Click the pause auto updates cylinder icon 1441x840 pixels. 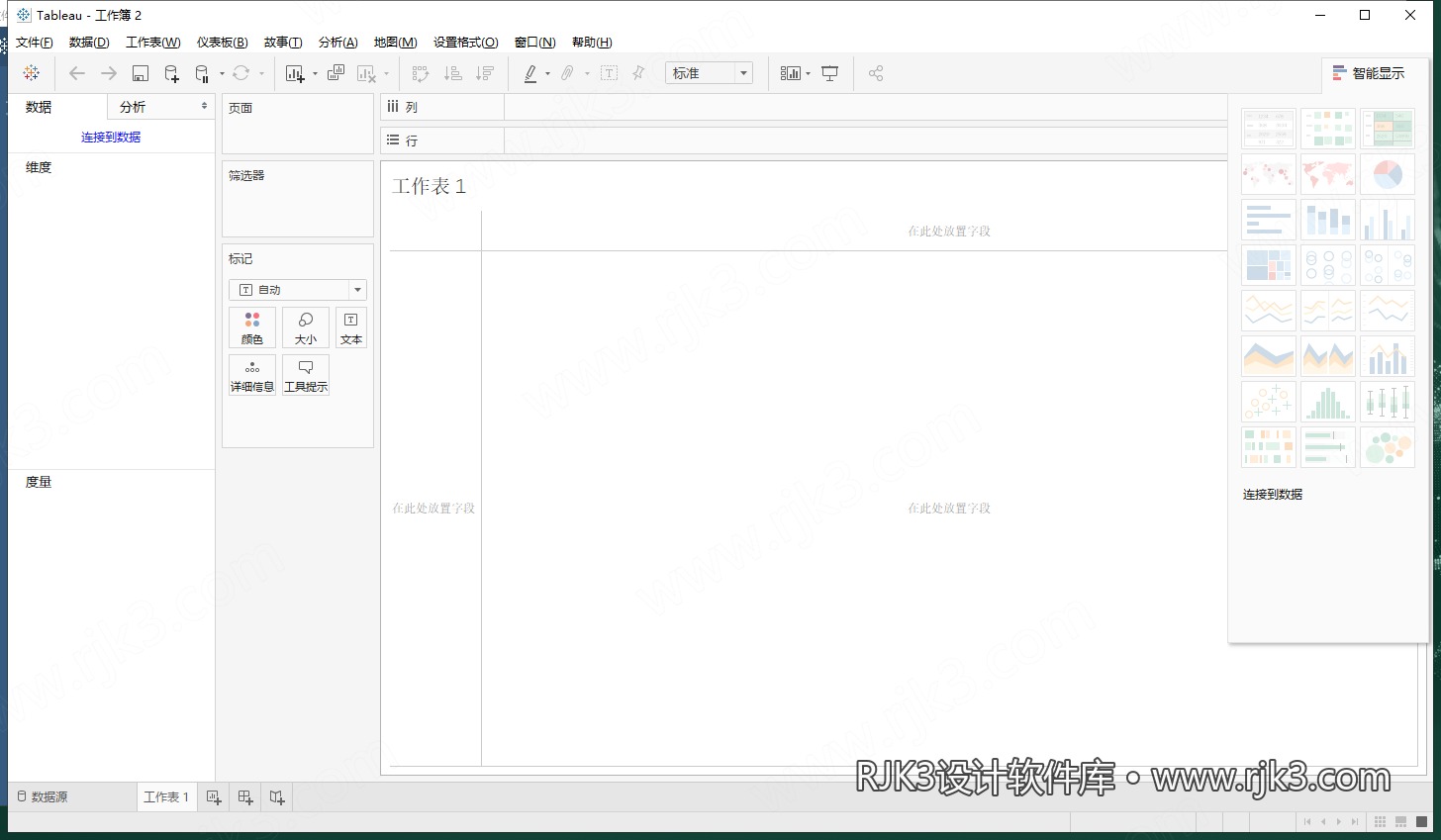(x=202, y=73)
